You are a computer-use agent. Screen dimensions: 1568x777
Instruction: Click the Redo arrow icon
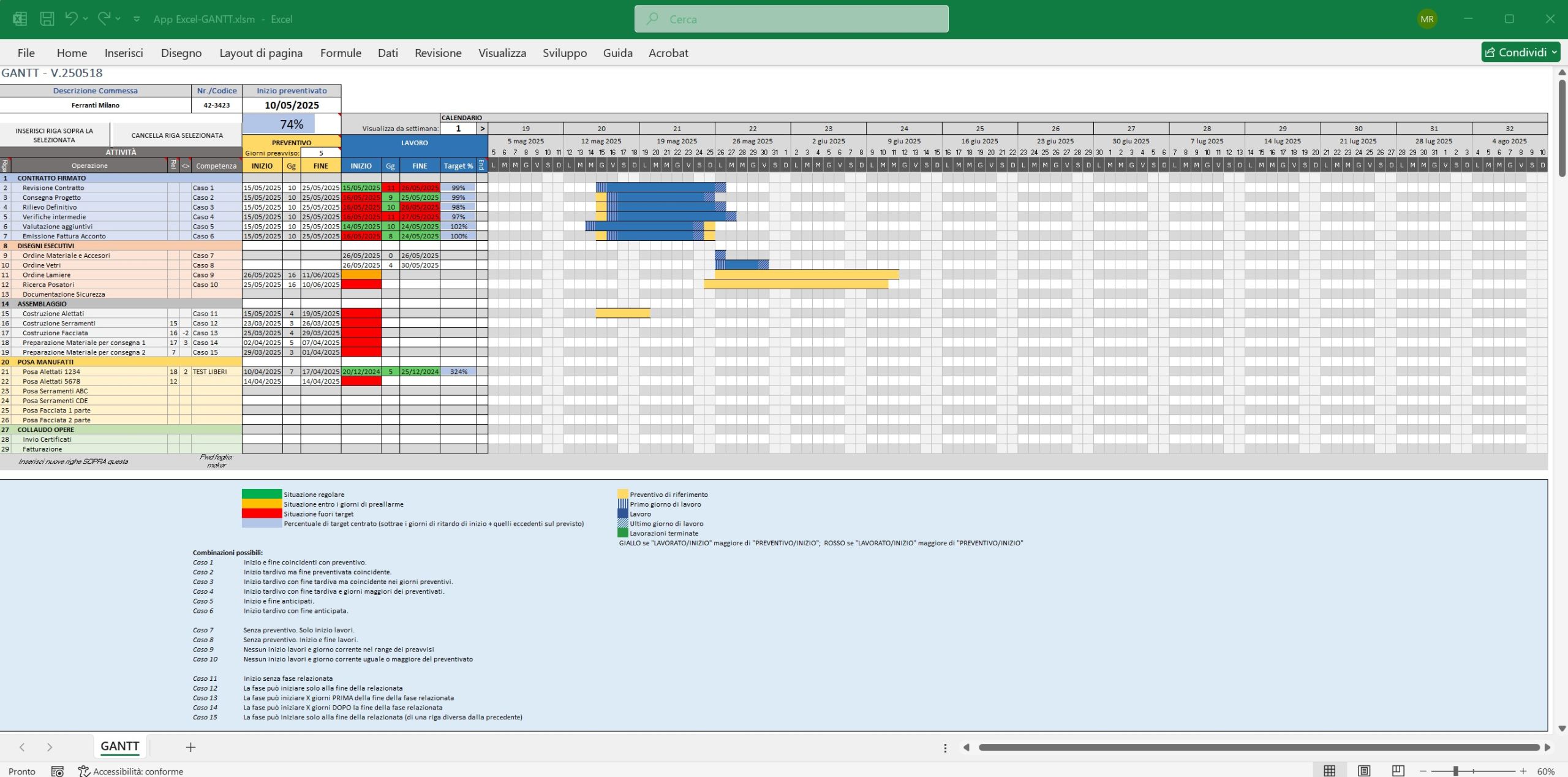pyautogui.click(x=104, y=18)
